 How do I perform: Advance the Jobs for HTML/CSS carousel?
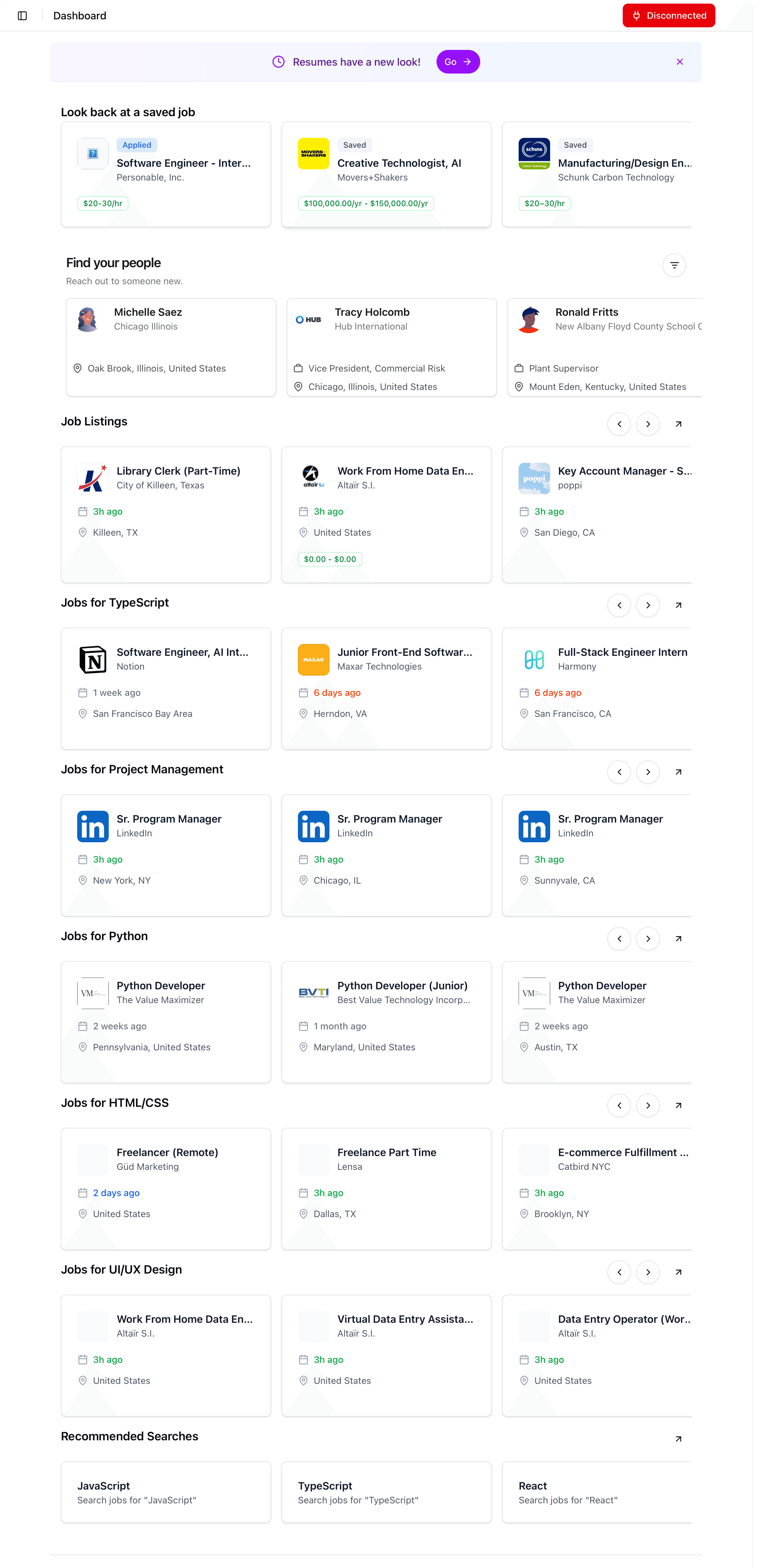648,1106
